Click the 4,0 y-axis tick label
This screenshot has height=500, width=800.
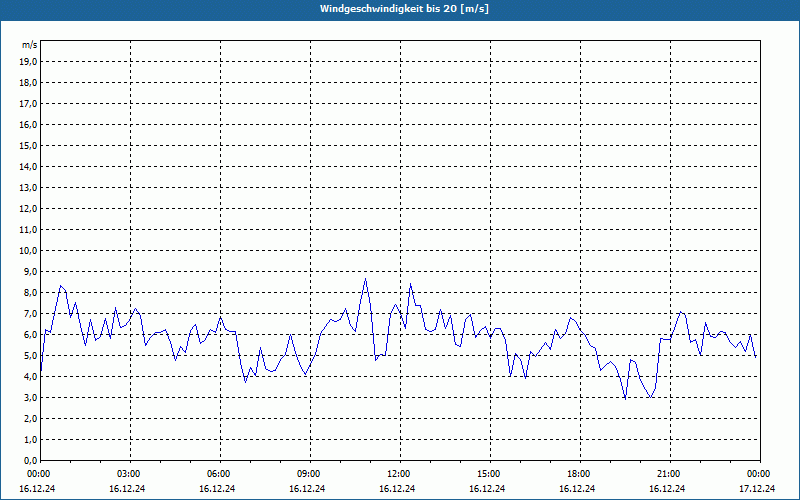[x=30, y=377]
